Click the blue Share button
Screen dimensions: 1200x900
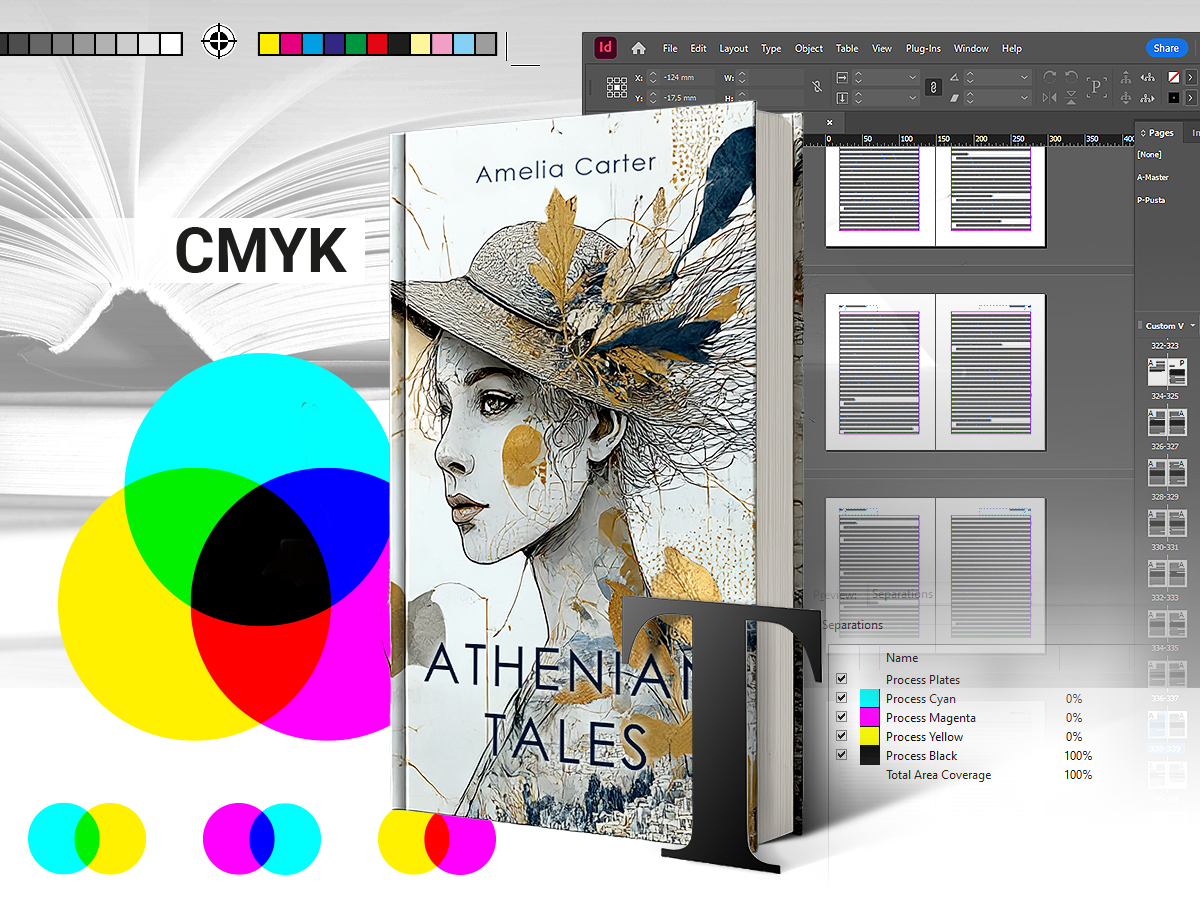pos(1167,48)
